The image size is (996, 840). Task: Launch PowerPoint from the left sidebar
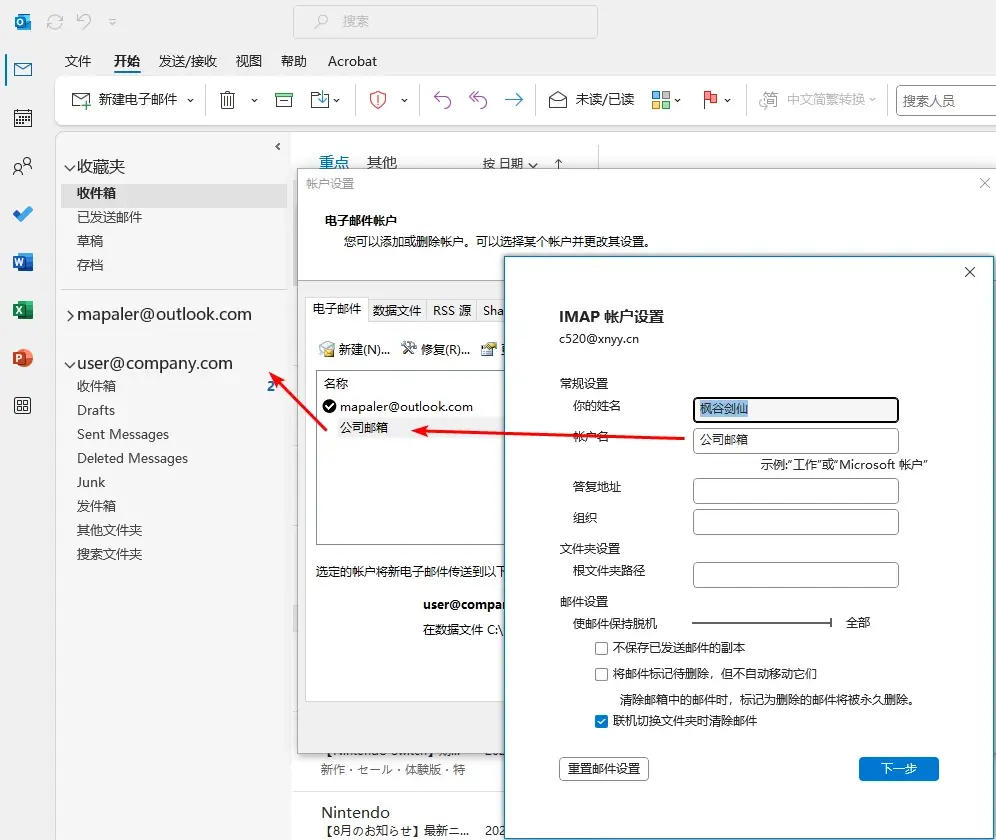pos(22,358)
